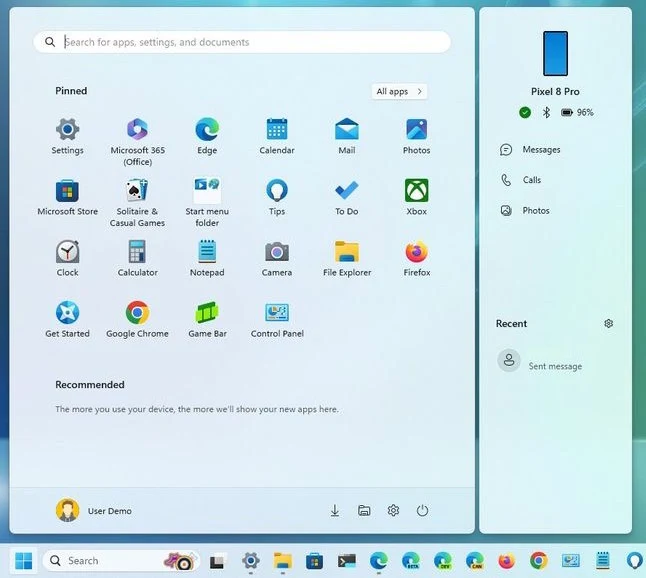Viewport: 646px width, 578px height.
Task: Open pinned Control Panel
Action: pyautogui.click(x=277, y=320)
